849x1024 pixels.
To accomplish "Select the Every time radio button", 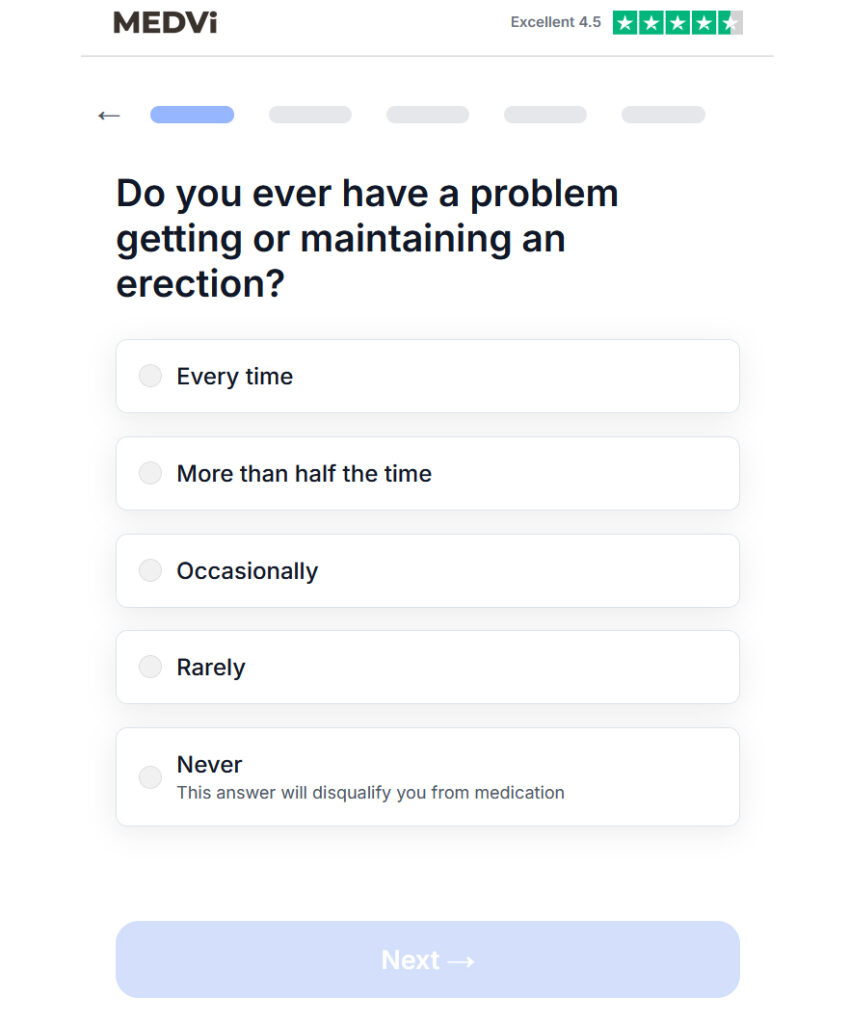I will pyautogui.click(x=150, y=376).
